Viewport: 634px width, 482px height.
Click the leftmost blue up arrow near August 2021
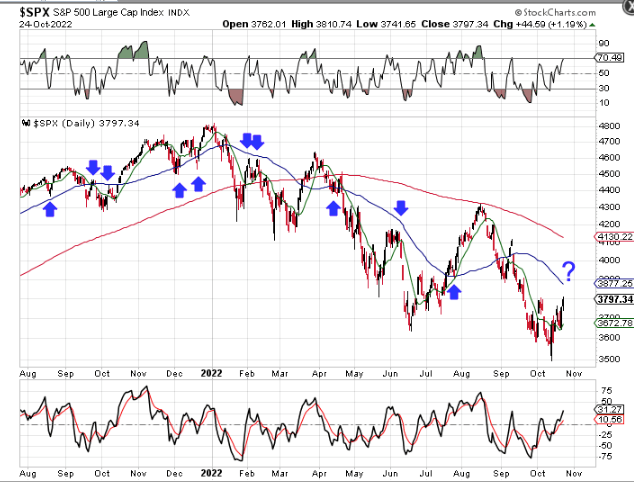[x=51, y=208]
